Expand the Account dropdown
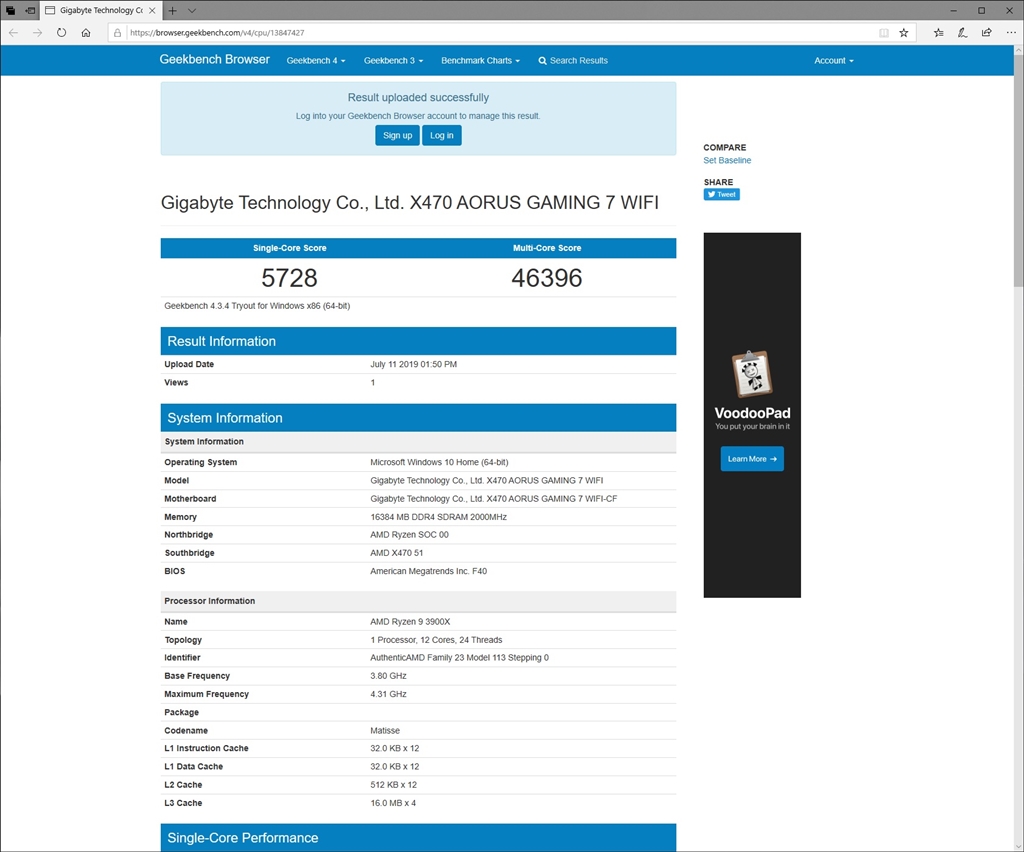 click(x=833, y=61)
